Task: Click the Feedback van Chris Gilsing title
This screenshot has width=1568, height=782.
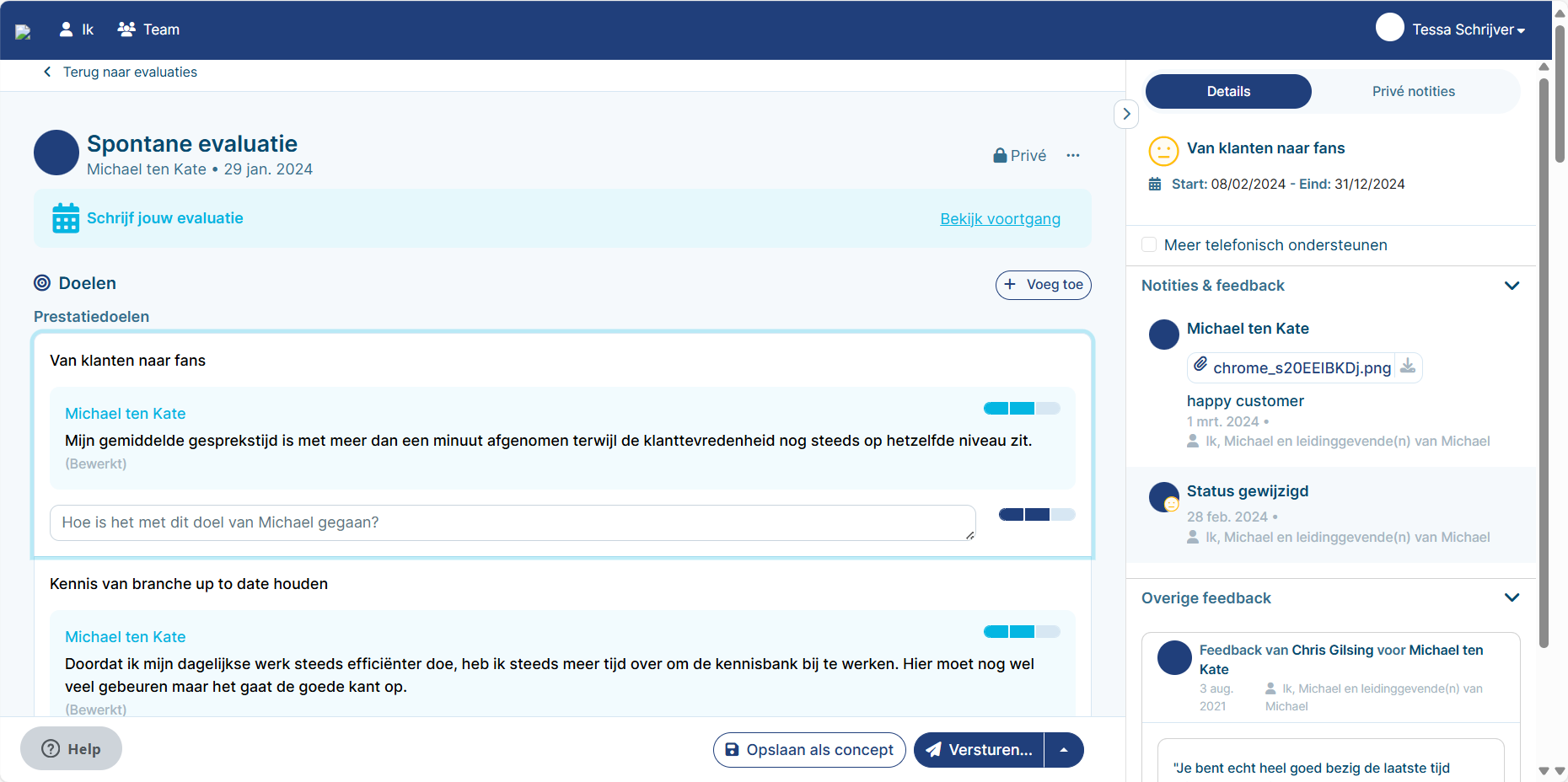Action: coord(1341,660)
